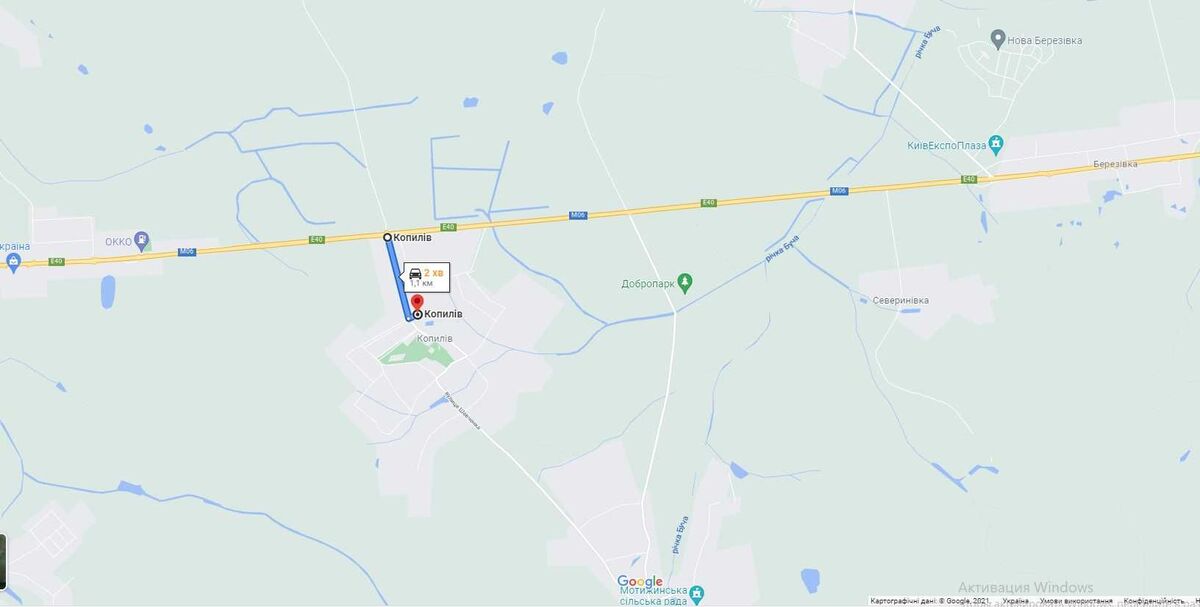The width and height of the screenshot is (1200, 607).
Task: Click the red destination pin at Копилів
Action: tap(417, 304)
